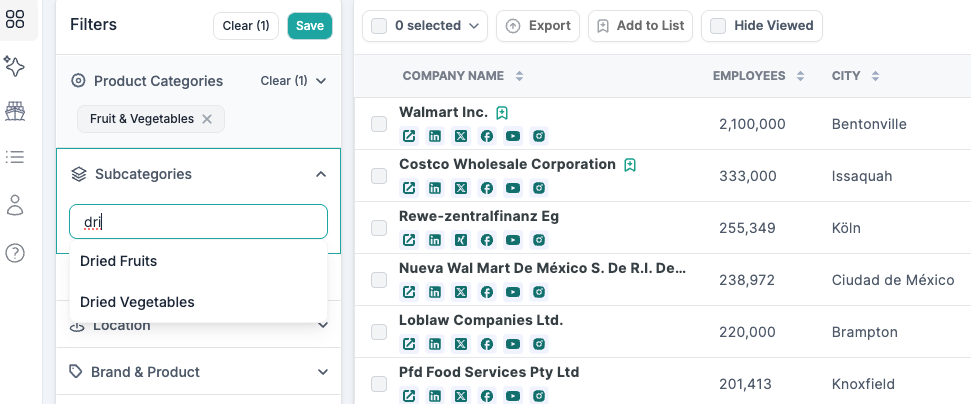Click Costco's YouTube icon
Image resolution: width=971 pixels, height=404 pixels.
click(512, 188)
